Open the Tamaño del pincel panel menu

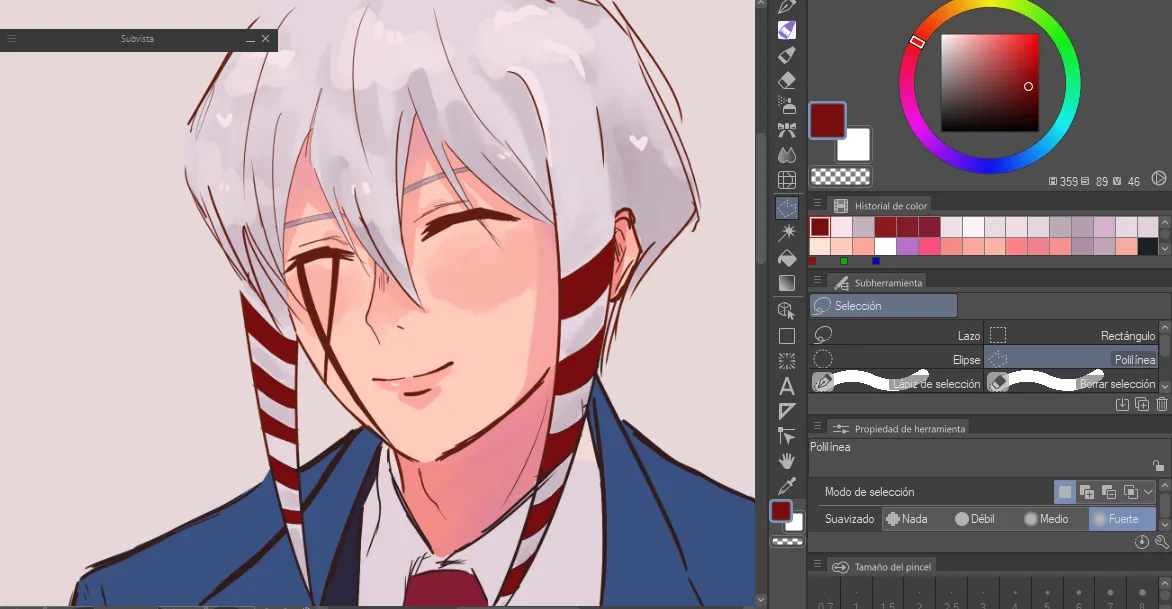click(x=817, y=564)
